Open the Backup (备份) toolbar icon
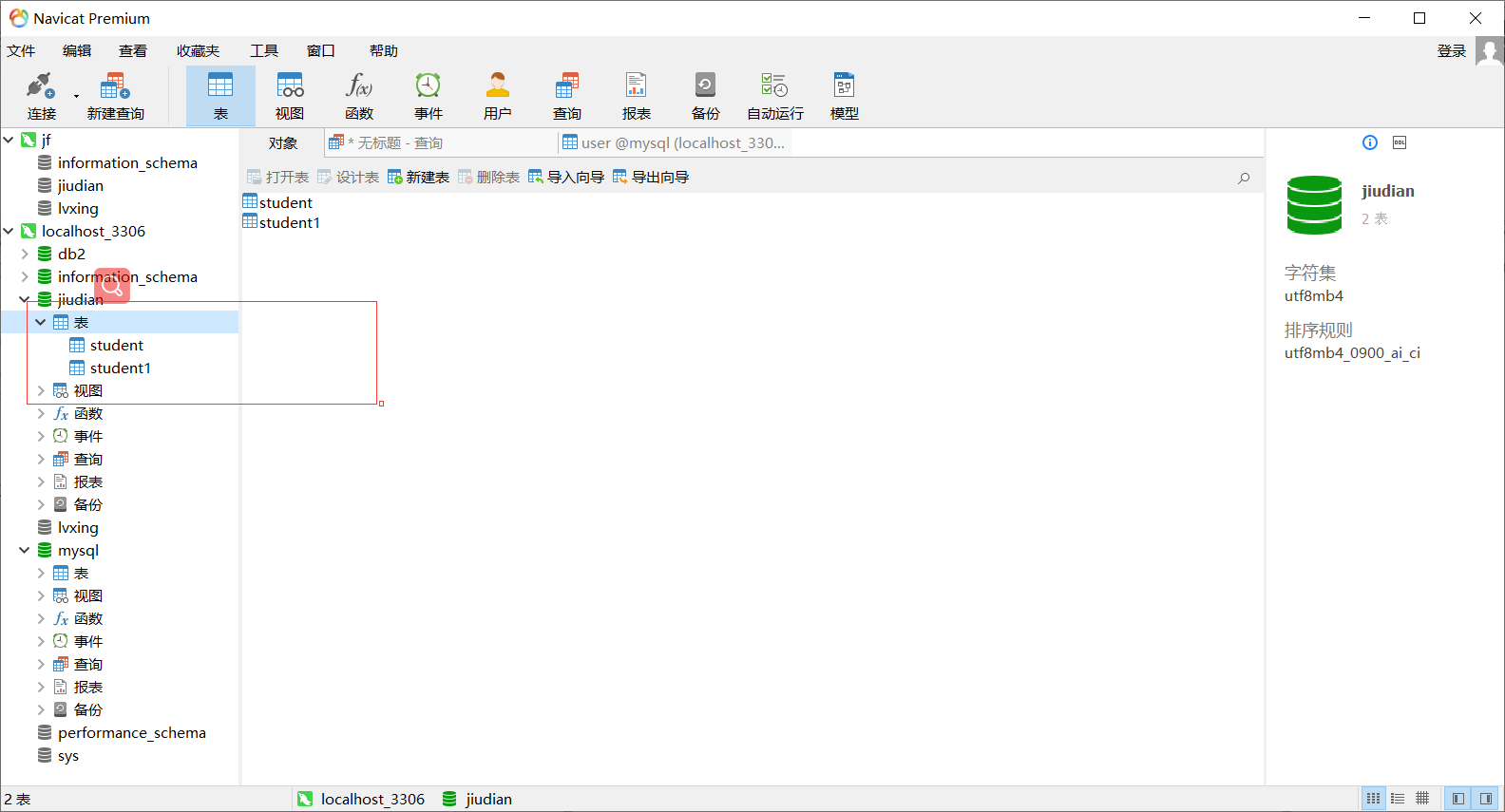Screen dimensions: 1505x812 tap(706, 96)
